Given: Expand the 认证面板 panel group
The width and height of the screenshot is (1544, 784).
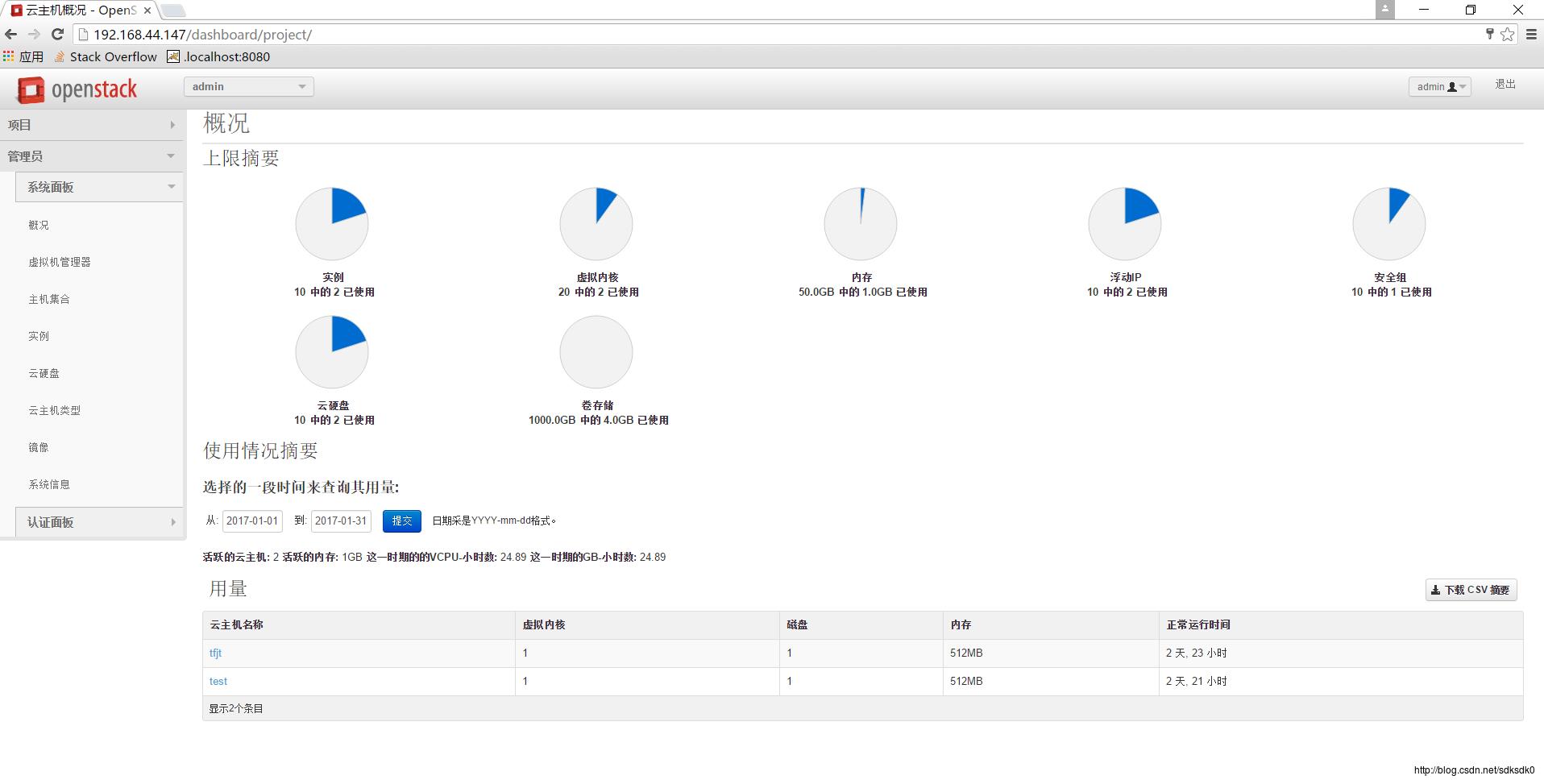Looking at the screenshot, I should (x=99, y=522).
